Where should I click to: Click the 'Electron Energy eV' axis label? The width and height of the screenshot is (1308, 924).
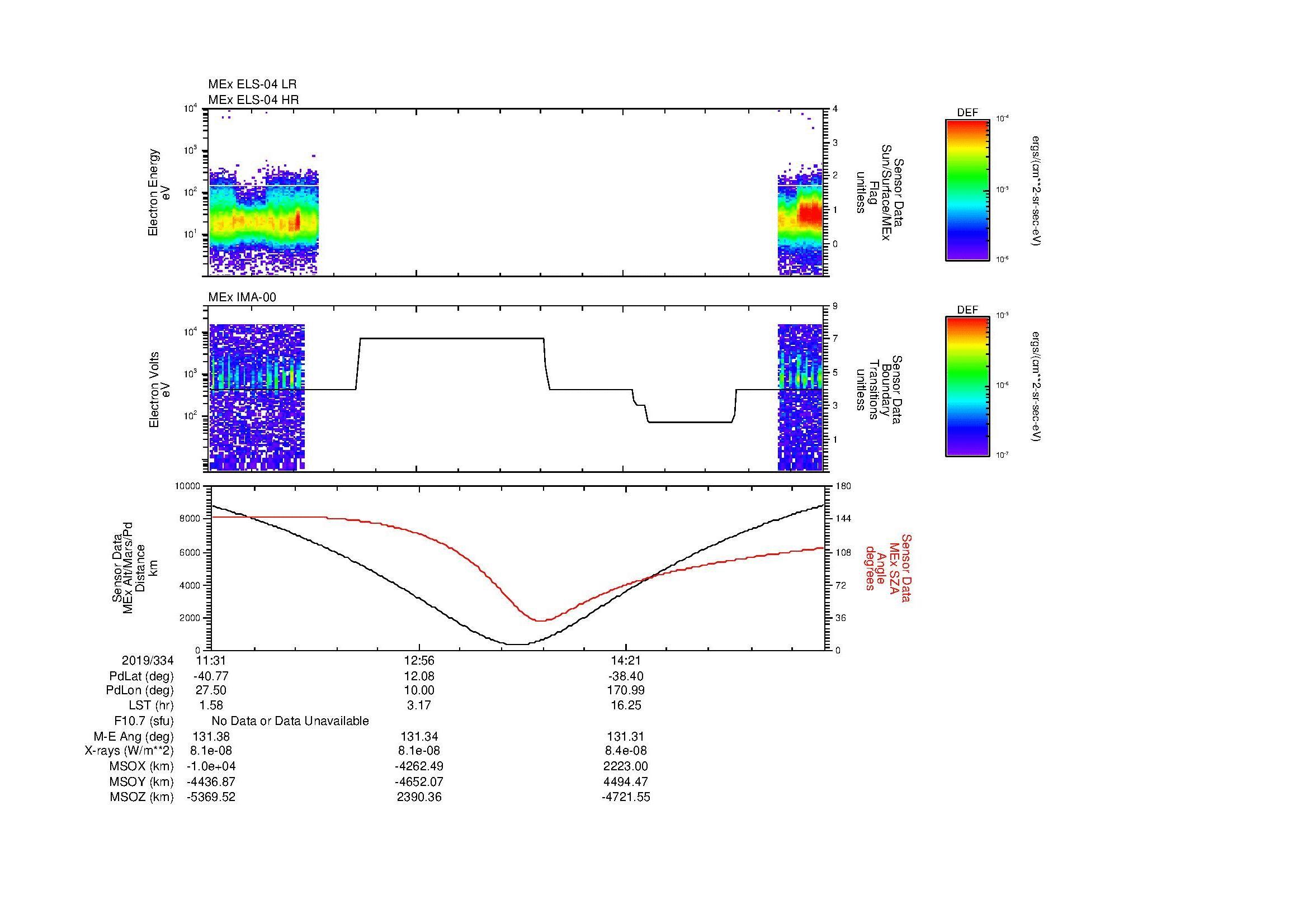pyautogui.click(x=159, y=192)
